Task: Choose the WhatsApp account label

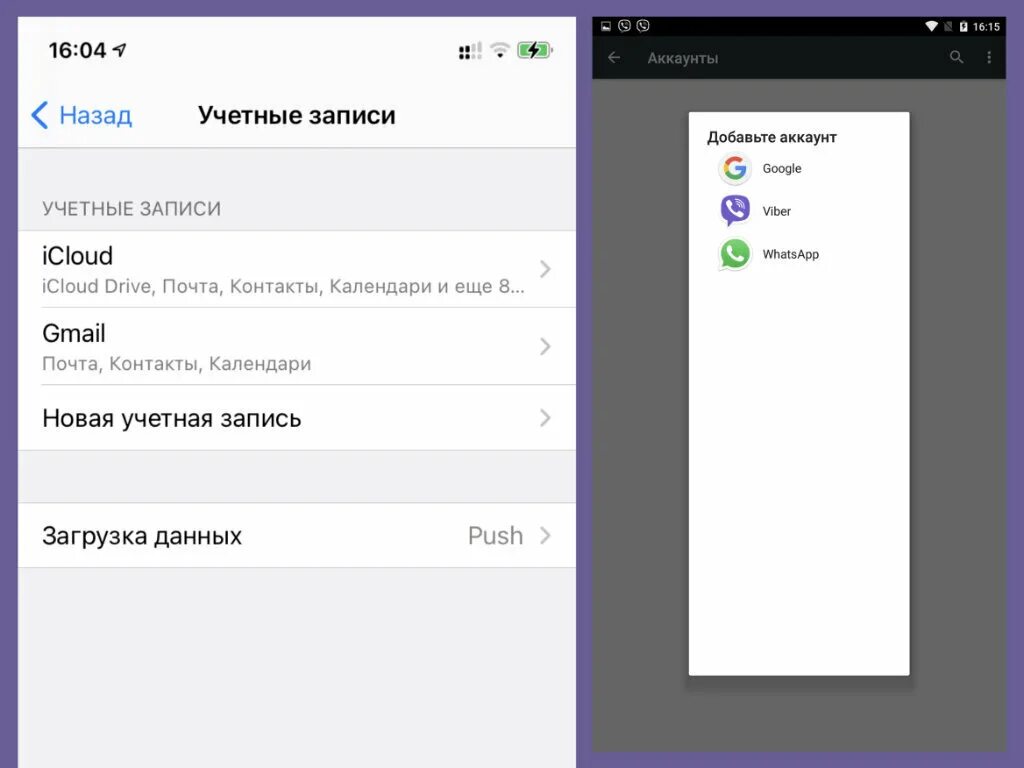Action: [x=790, y=254]
